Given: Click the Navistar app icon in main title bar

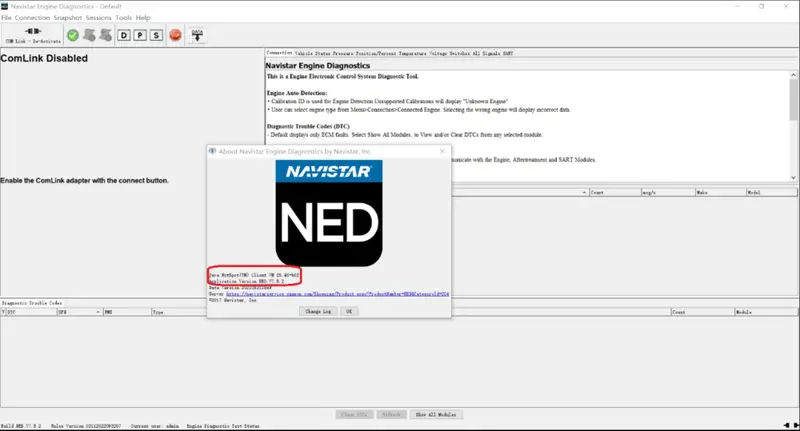Looking at the screenshot, I should point(5,6).
